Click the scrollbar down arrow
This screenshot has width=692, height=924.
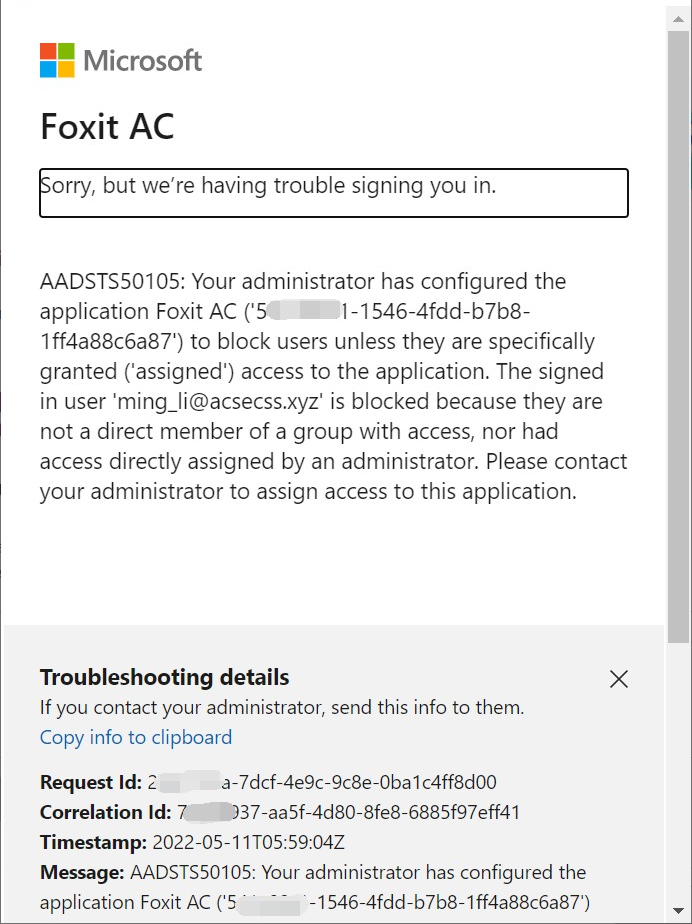coord(679,910)
